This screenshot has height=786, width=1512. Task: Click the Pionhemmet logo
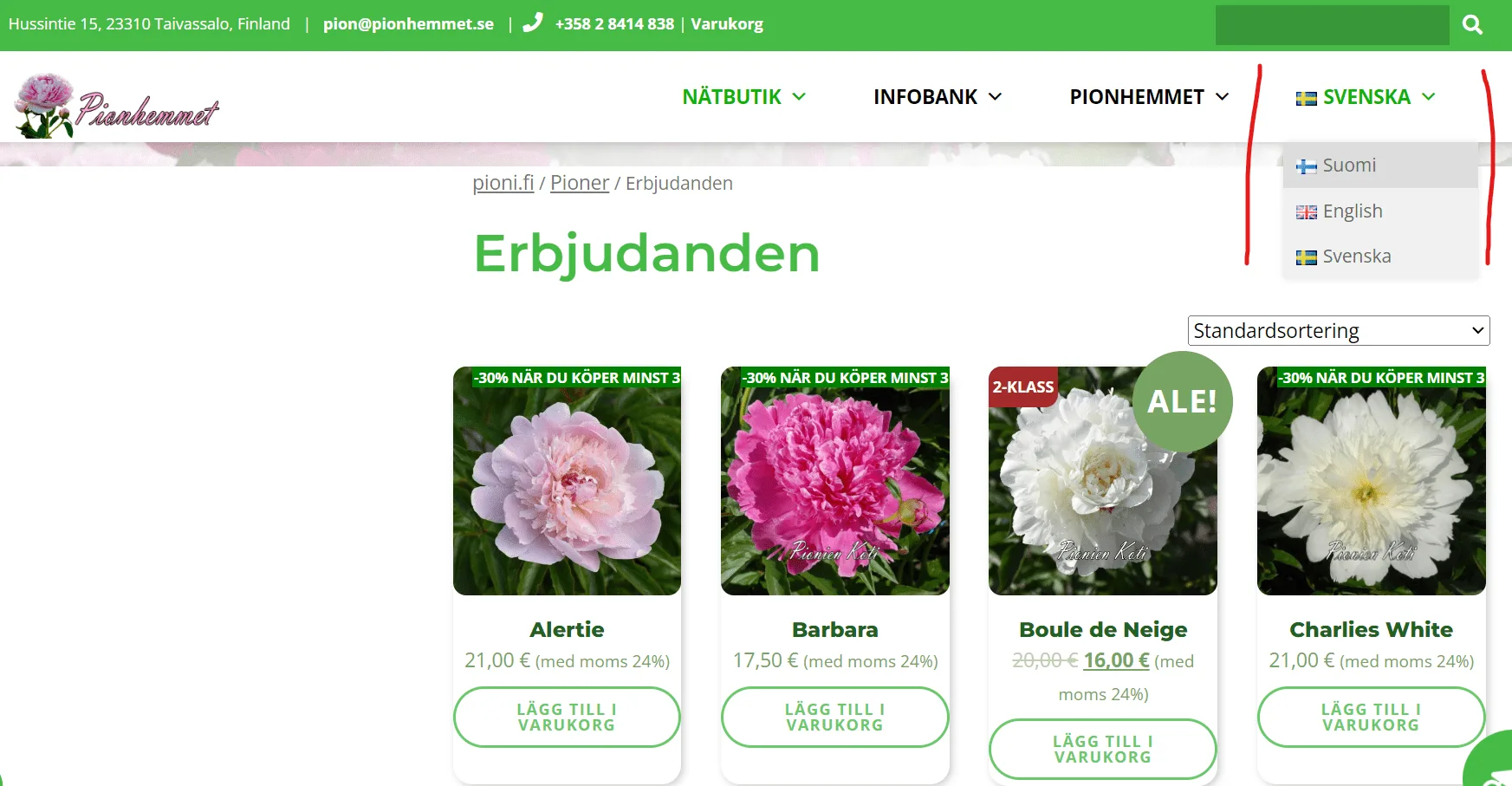117,106
